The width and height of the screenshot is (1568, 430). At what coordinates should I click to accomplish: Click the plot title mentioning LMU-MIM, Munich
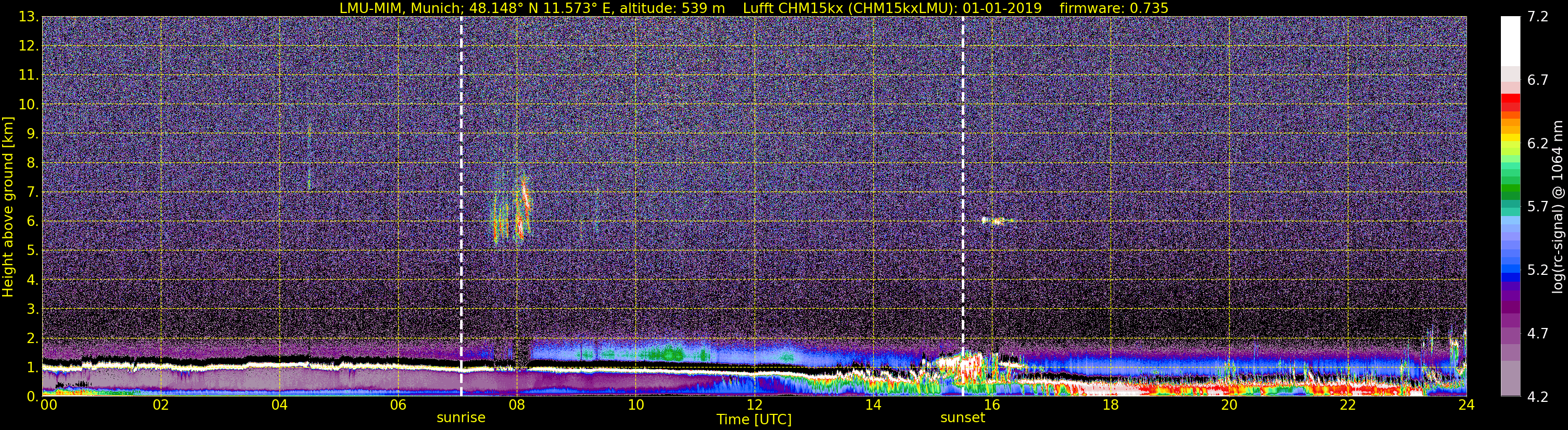[x=754, y=8]
